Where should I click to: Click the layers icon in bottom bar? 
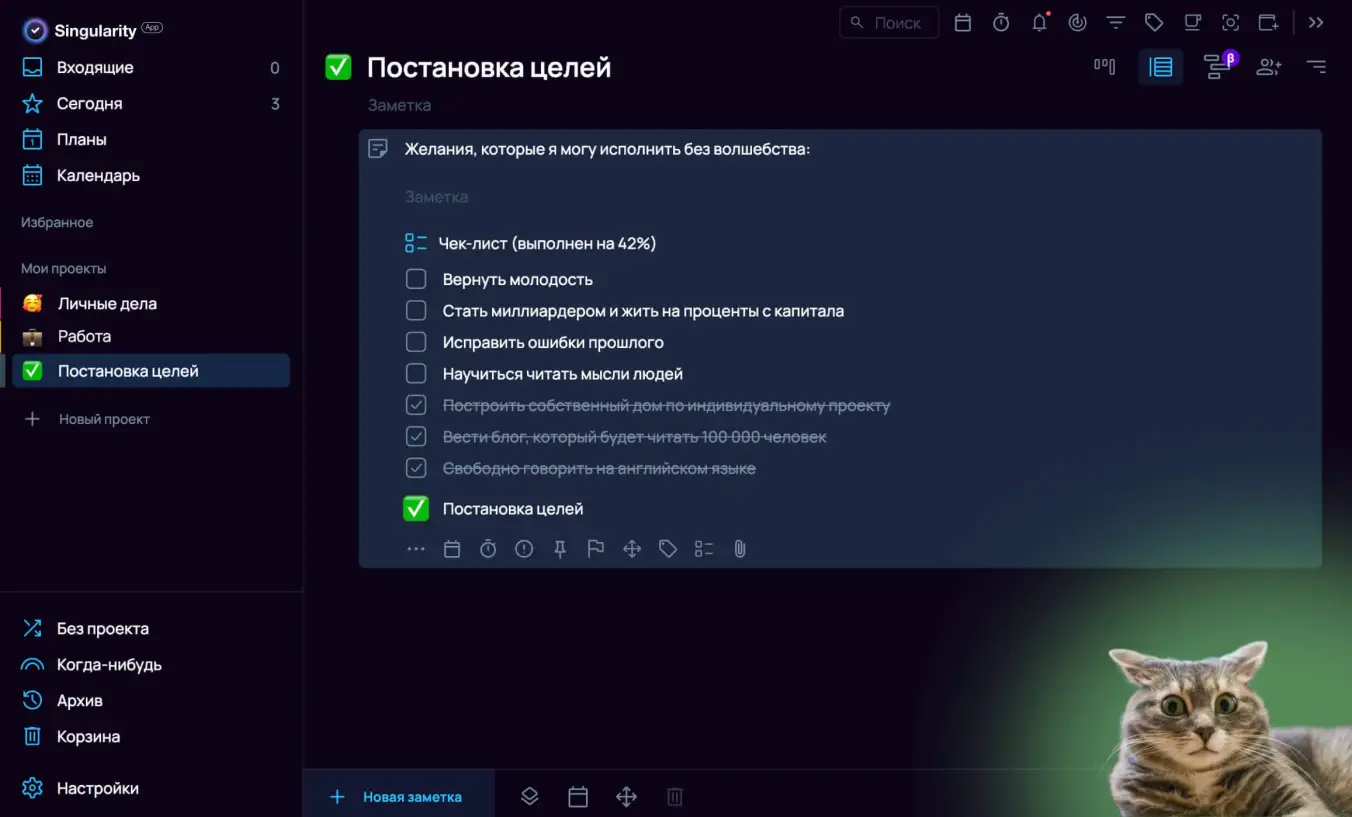(x=530, y=796)
